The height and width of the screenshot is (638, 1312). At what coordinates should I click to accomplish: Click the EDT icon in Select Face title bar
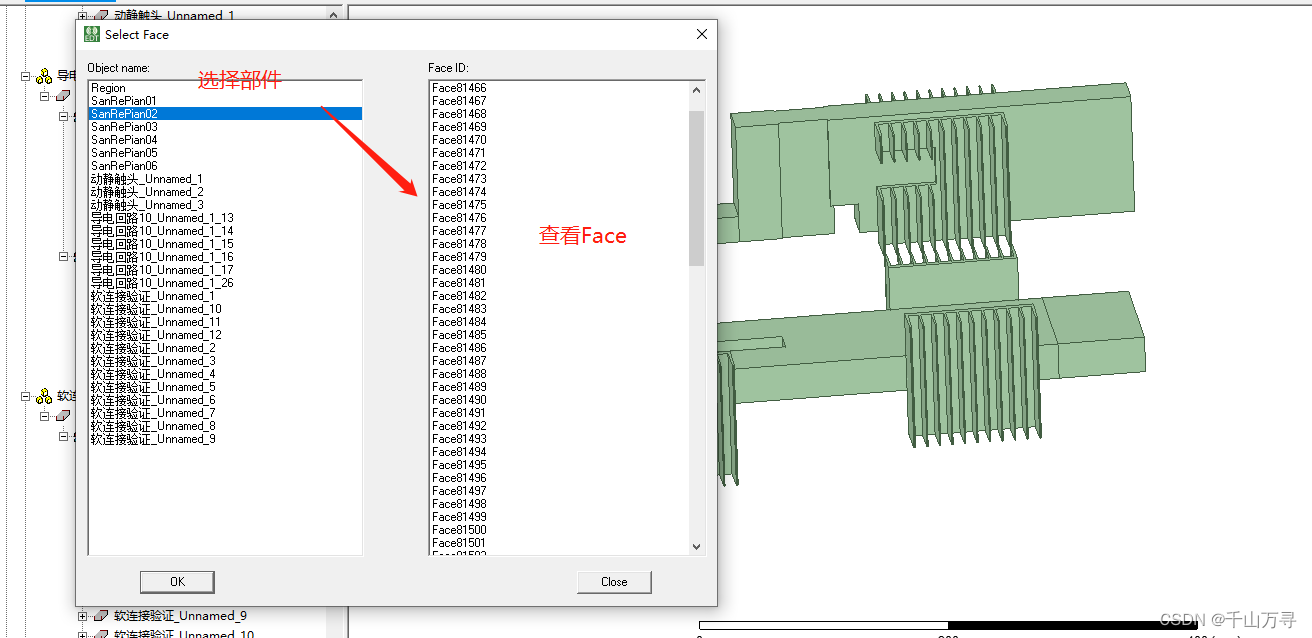90,34
